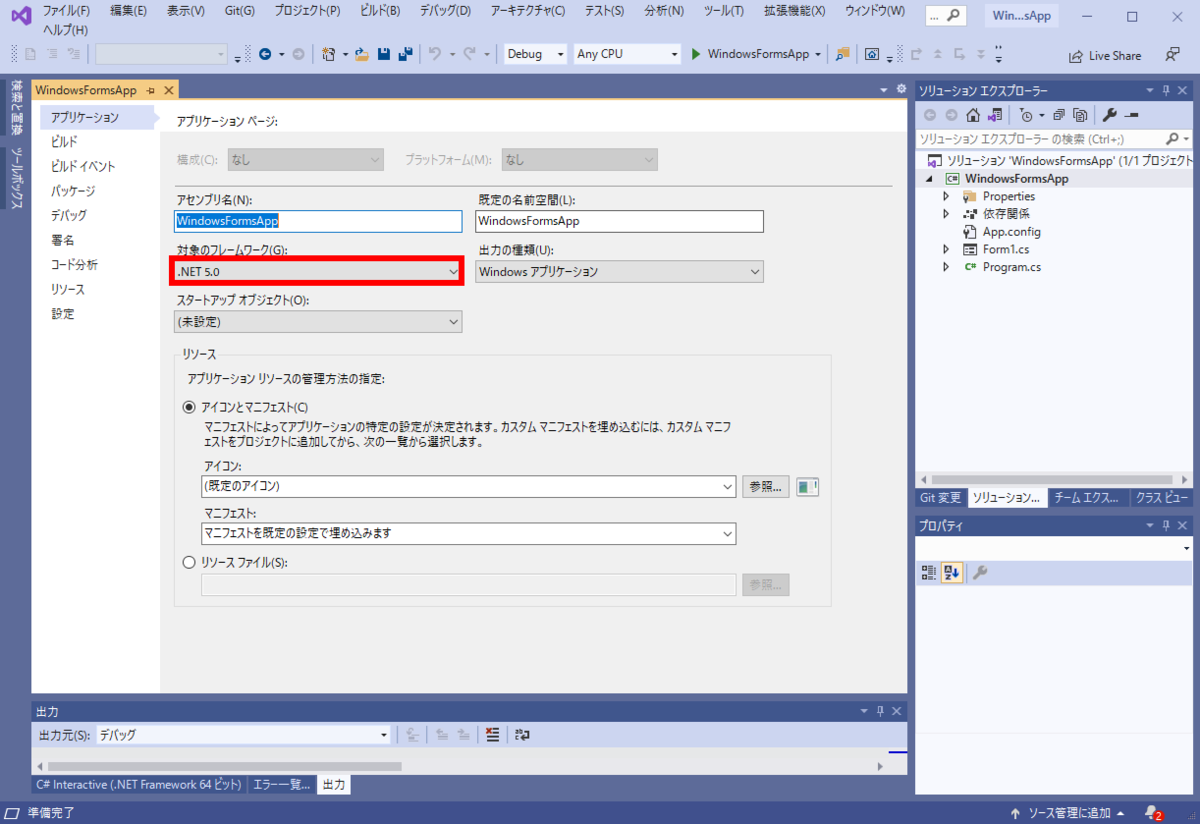Open the 対象のフレームワーク .NET 5.0 dropdown
The image size is (1200, 824).
tap(318, 271)
